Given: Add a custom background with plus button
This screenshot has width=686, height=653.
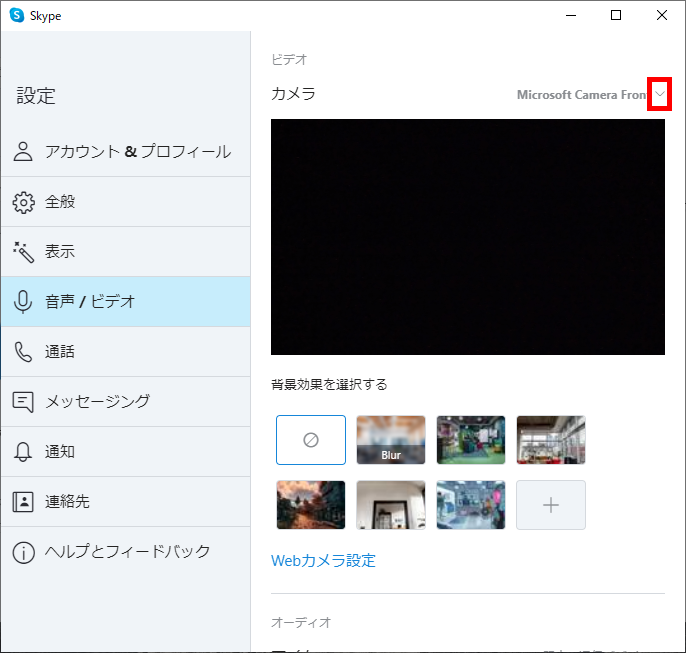Looking at the screenshot, I should pyautogui.click(x=551, y=505).
